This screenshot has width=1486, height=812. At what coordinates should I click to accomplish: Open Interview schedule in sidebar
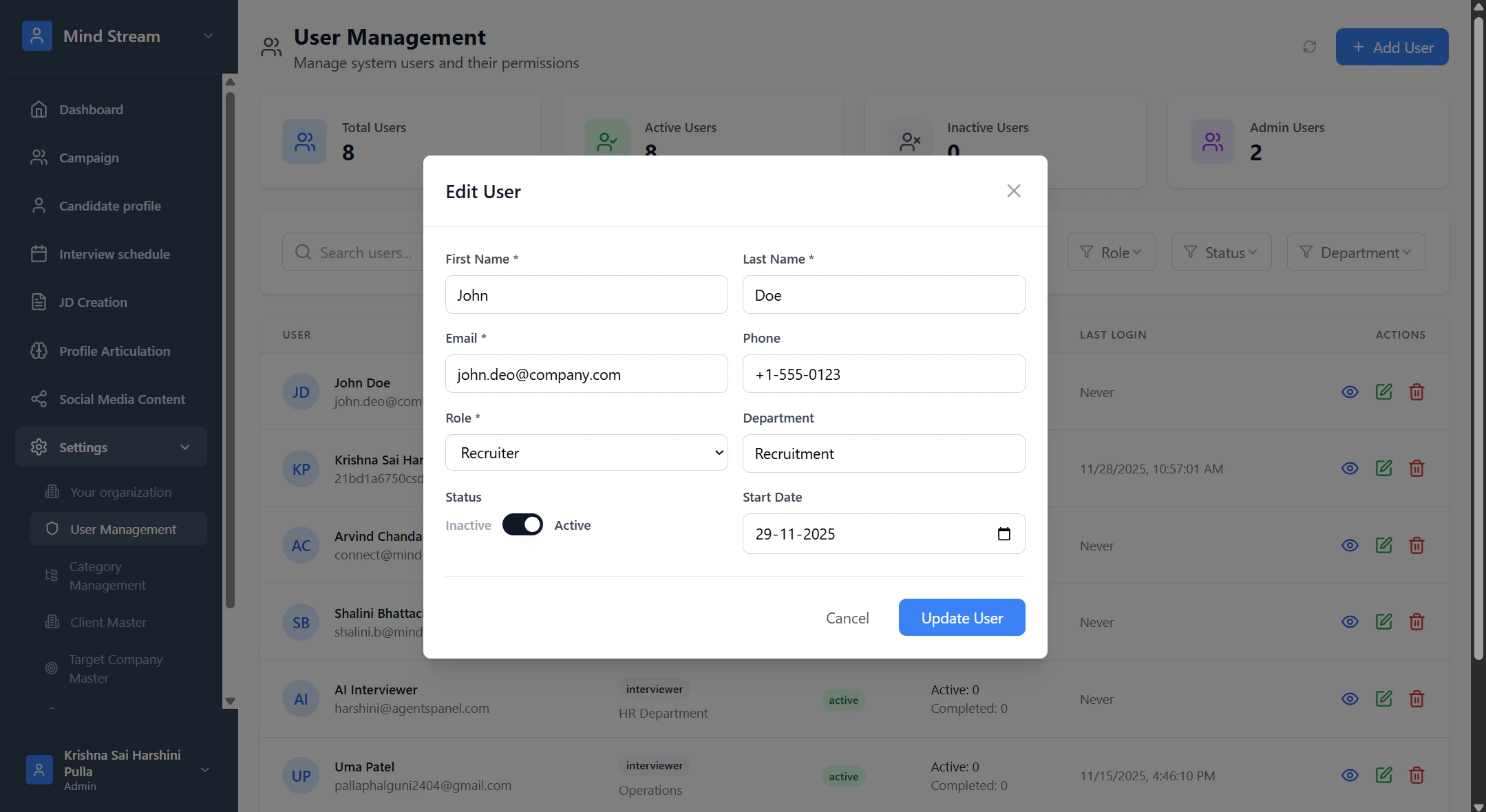(114, 254)
